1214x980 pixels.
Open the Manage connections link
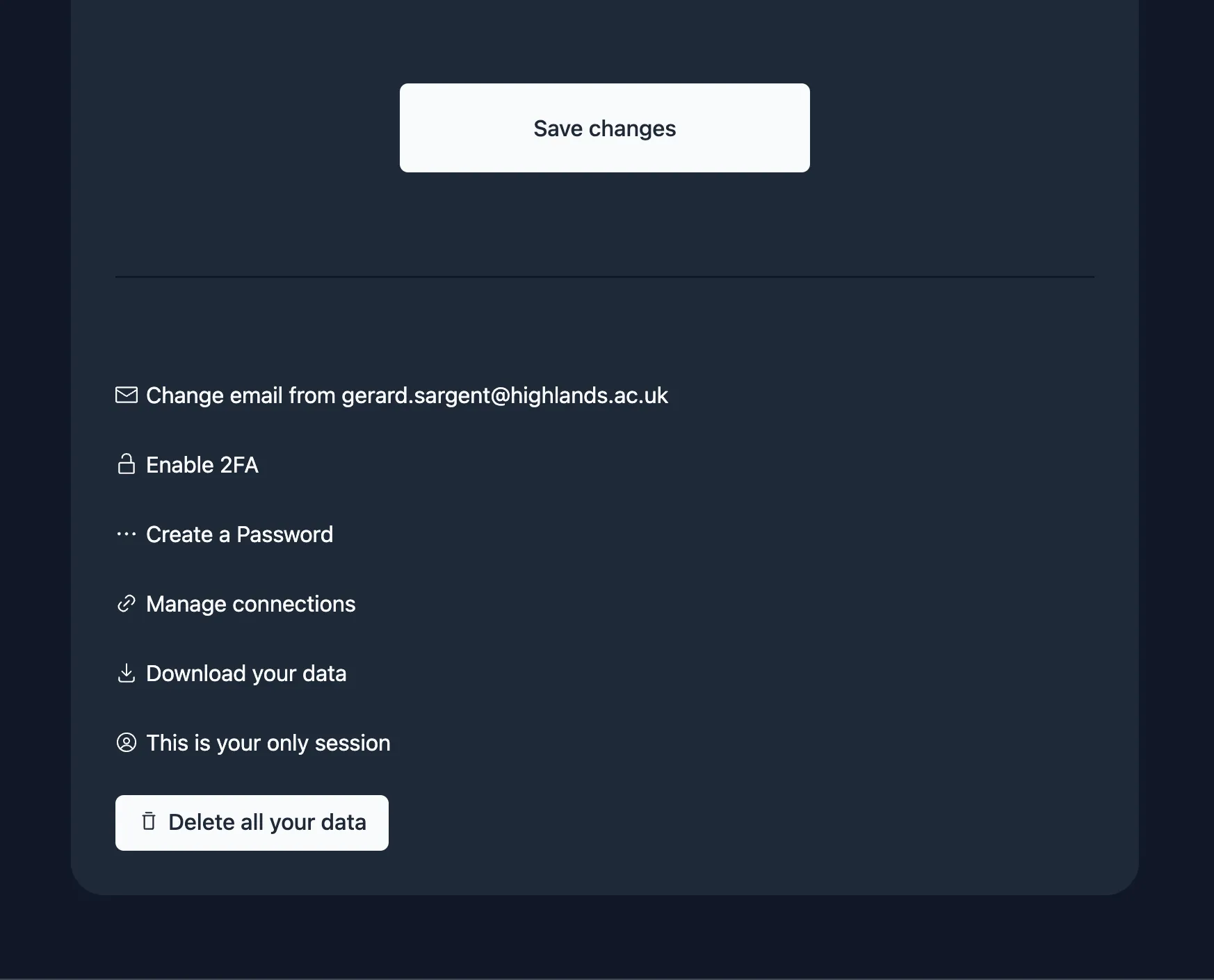pyautogui.click(x=235, y=604)
